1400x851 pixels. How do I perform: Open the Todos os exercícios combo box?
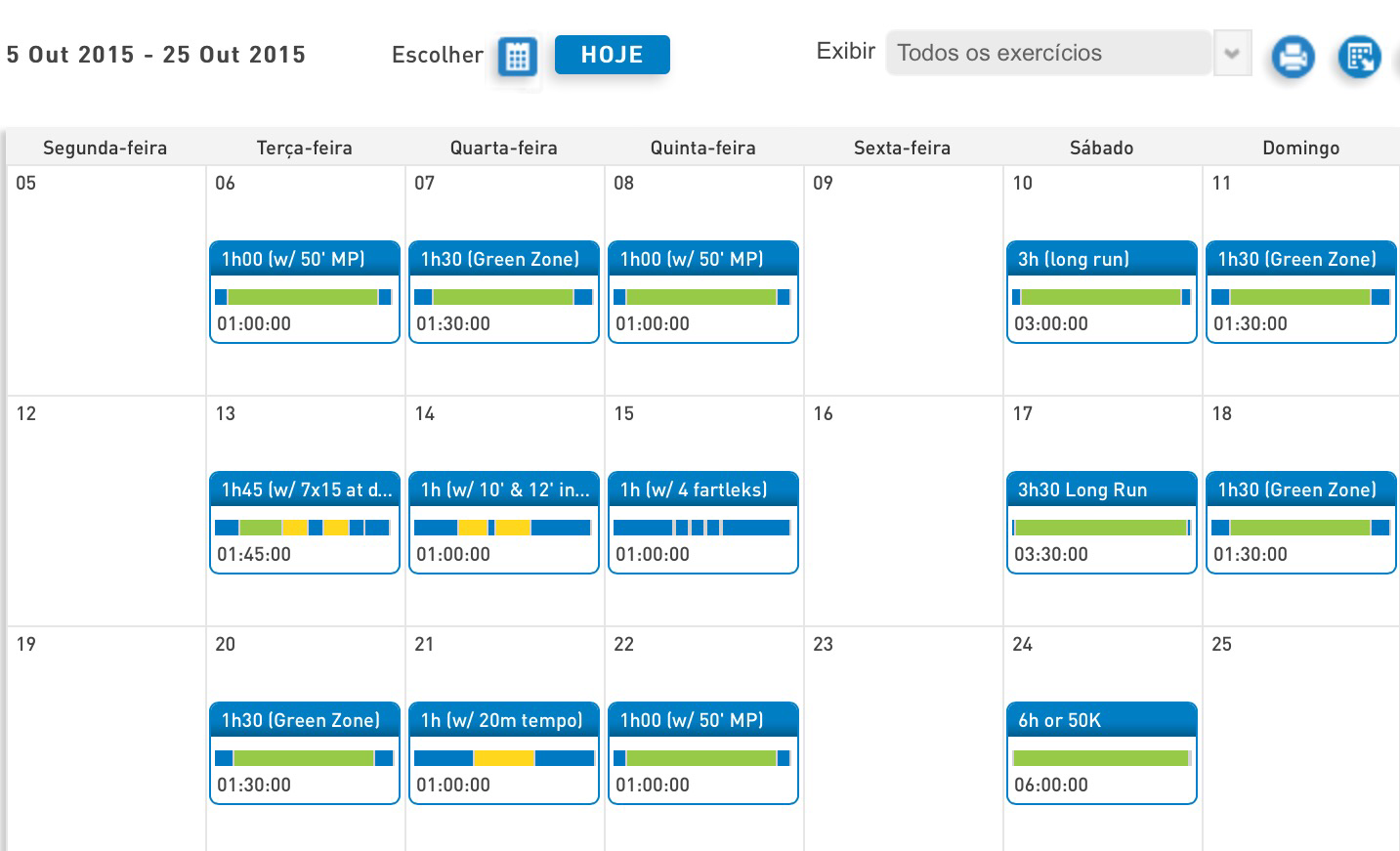pos(1048,53)
